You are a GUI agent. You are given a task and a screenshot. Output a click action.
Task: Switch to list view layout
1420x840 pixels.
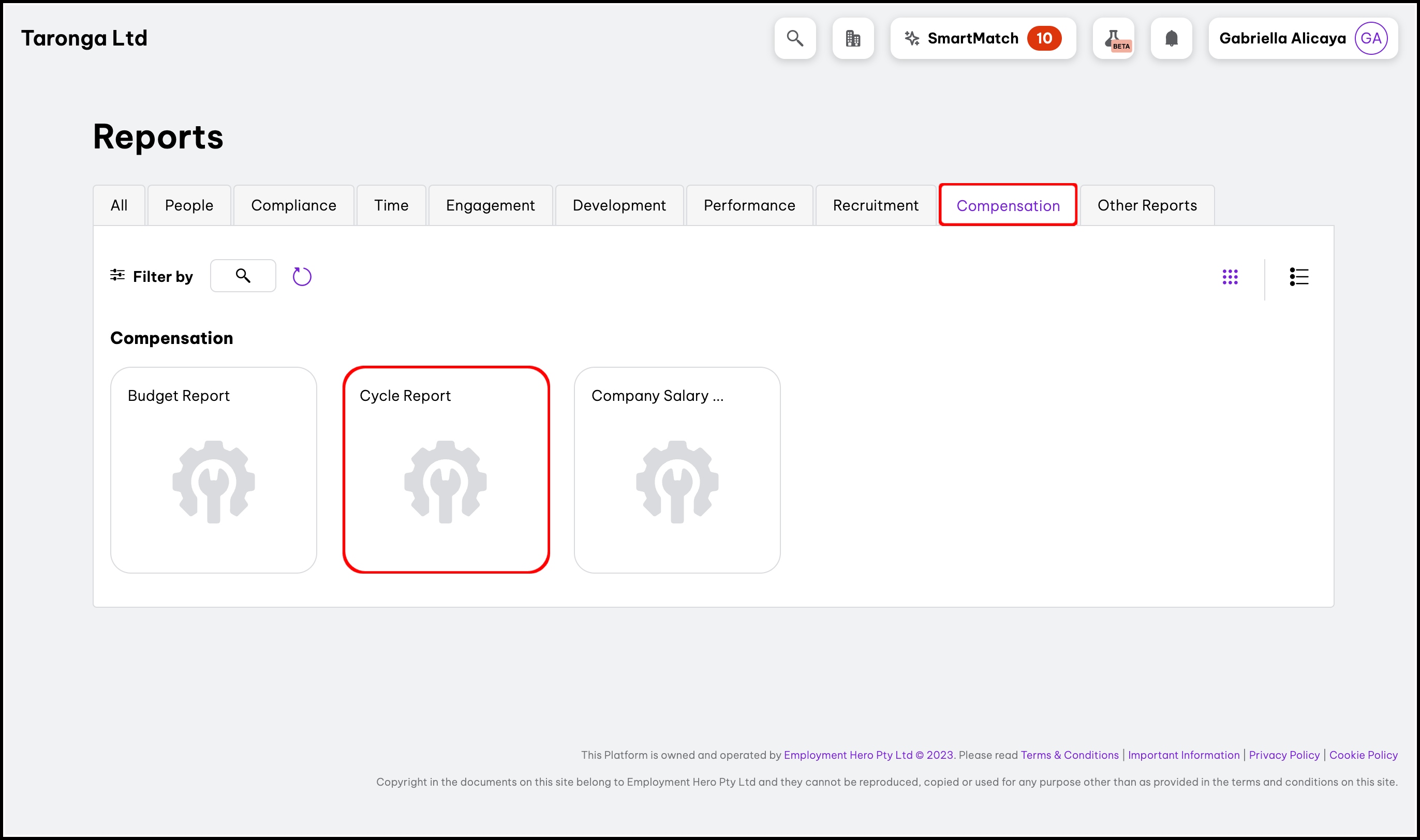click(x=1299, y=277)
